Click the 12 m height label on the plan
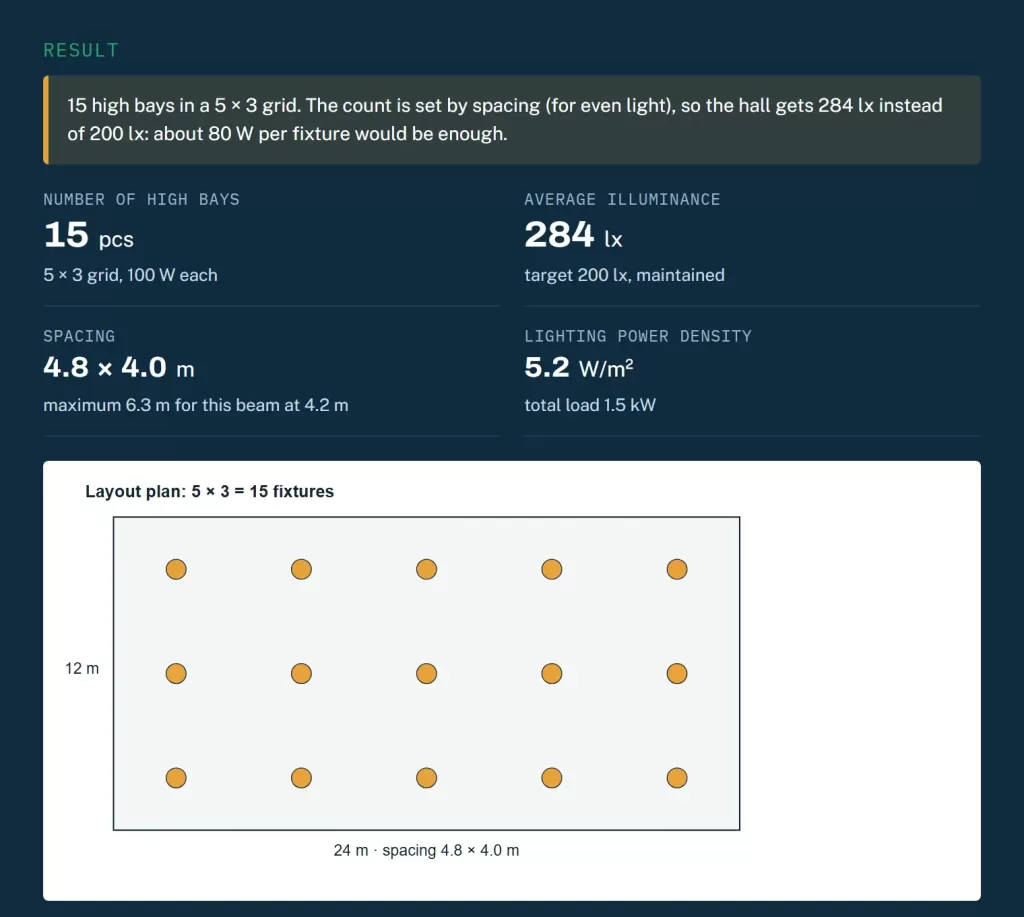The height and width of the screenshot is (917, 1024). tap(82, 668)
